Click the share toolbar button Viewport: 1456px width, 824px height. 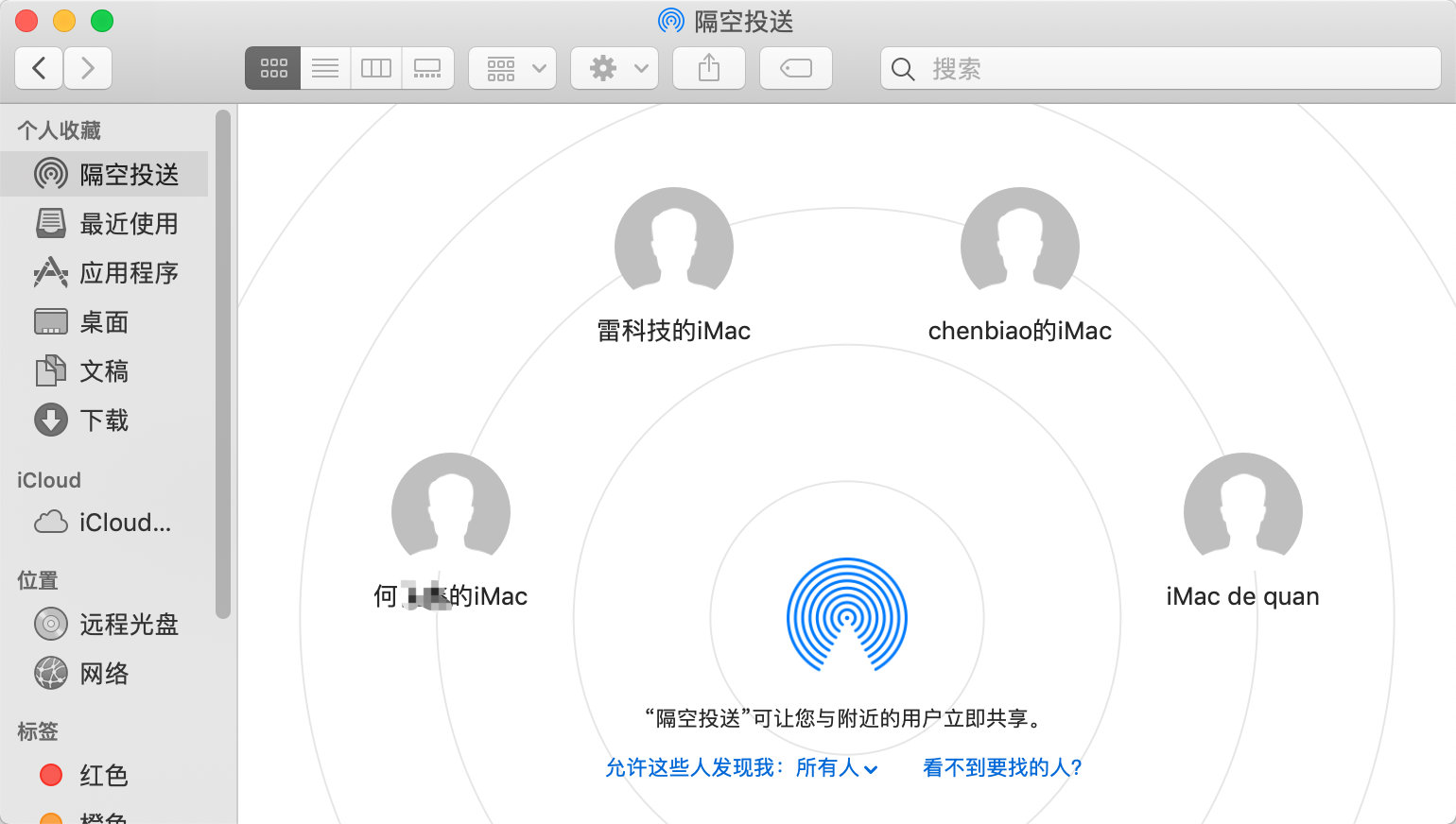(x=709, y=68)
